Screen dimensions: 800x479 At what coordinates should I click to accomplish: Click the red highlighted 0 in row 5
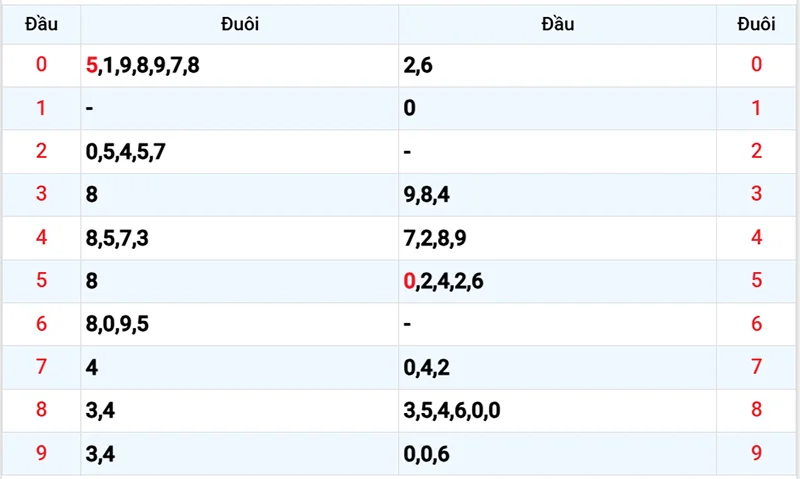tap(409, 282)
